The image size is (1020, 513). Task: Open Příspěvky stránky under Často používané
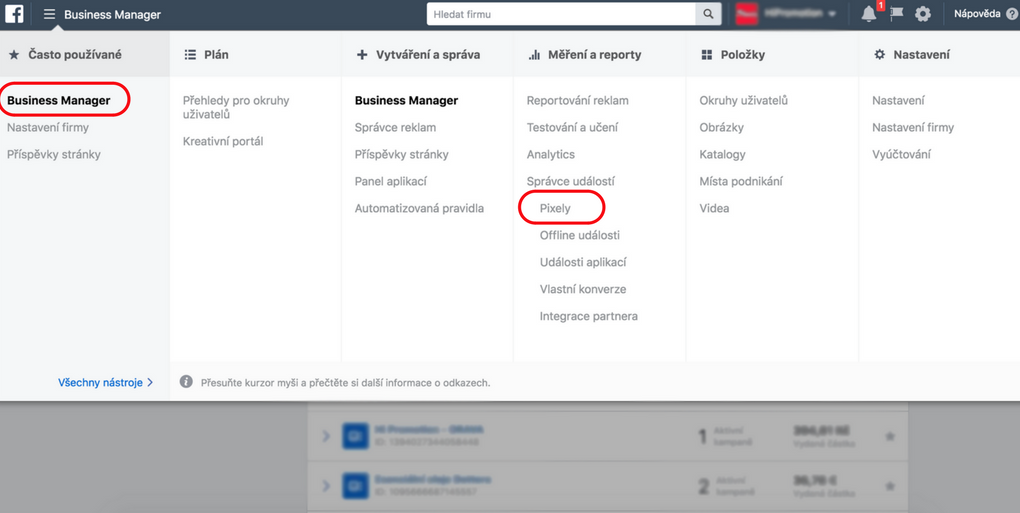pos(54,155)
